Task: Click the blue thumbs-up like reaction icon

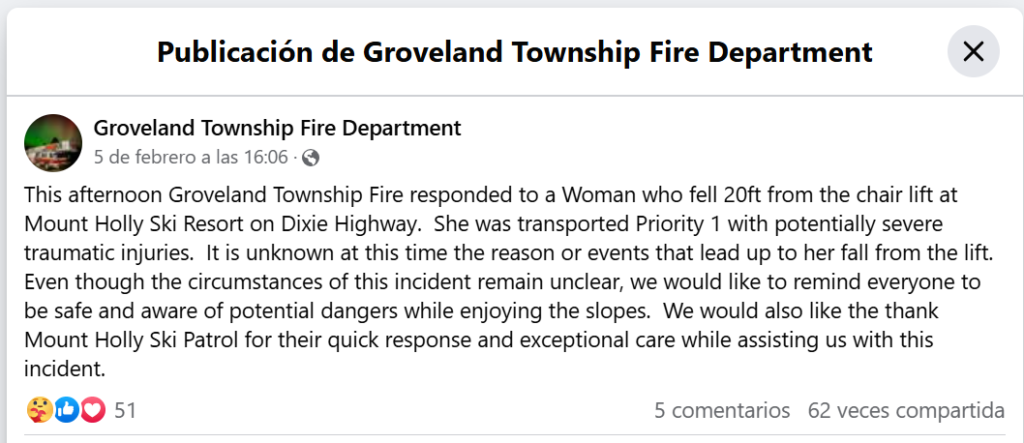Action: pos(66,410)
